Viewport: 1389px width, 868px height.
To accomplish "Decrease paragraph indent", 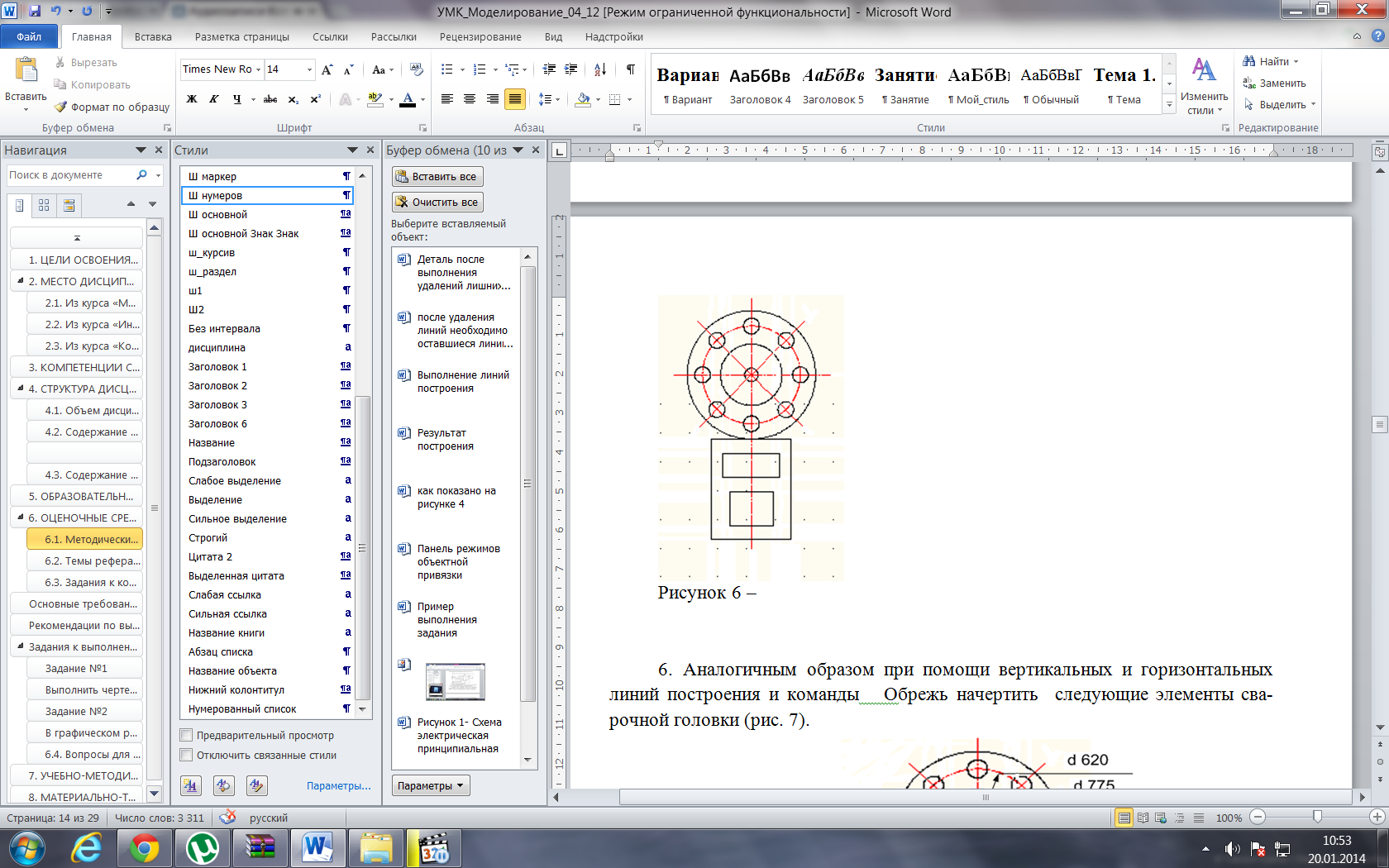I will coord(549,69).
